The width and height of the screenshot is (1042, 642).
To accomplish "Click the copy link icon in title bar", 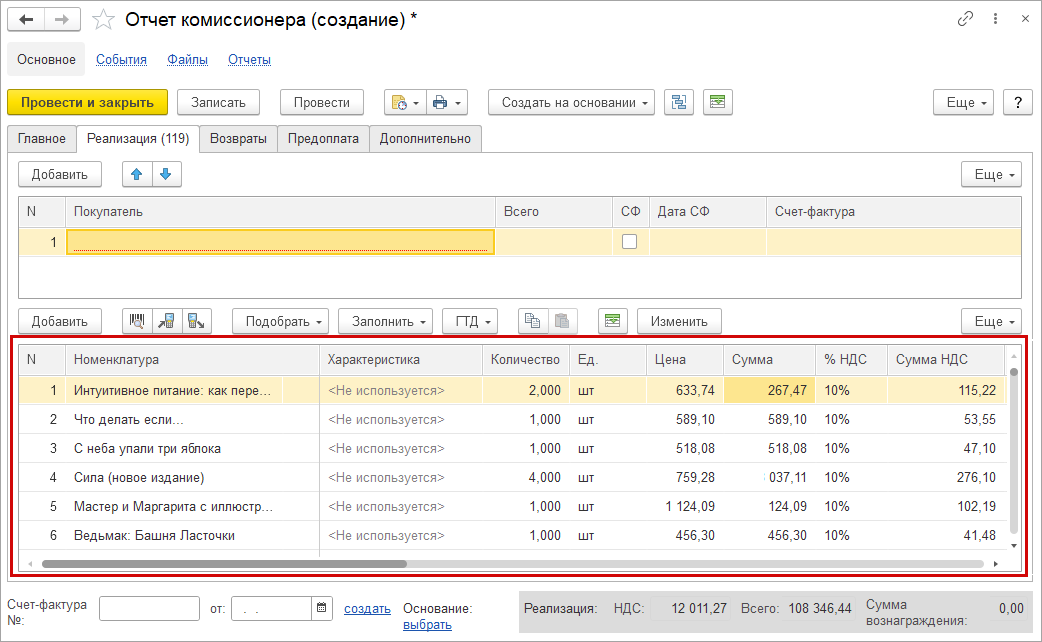I will (965, 19).
